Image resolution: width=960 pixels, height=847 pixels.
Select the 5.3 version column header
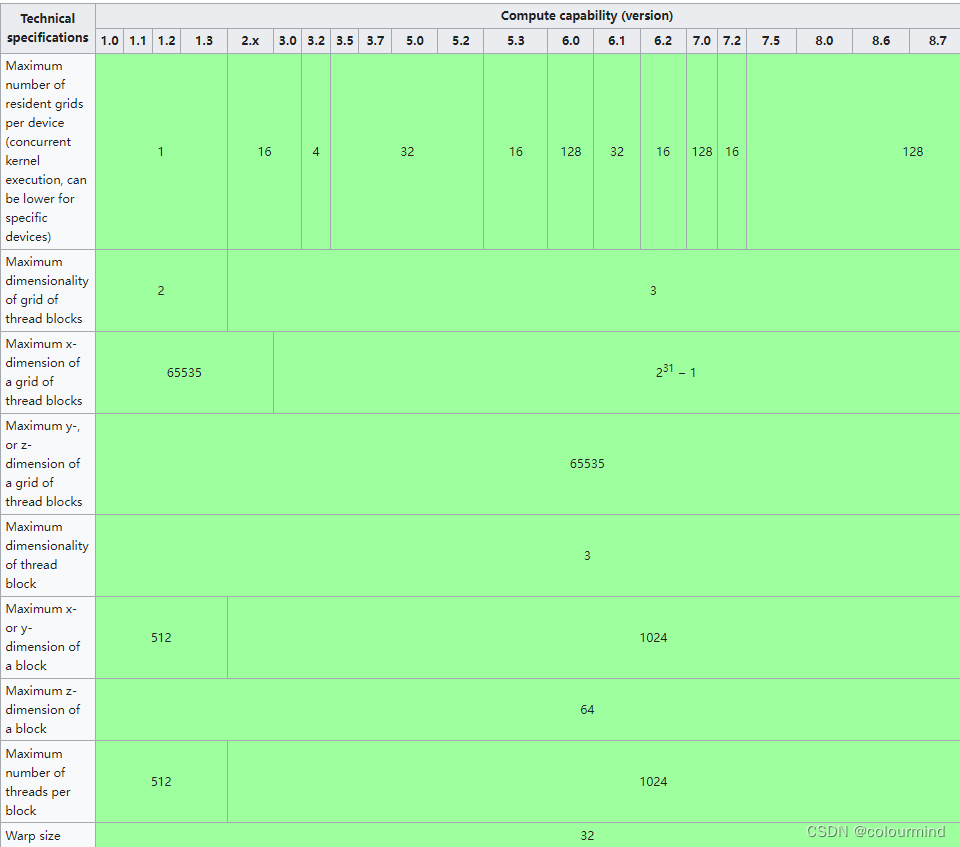click(x=516, y=41)
